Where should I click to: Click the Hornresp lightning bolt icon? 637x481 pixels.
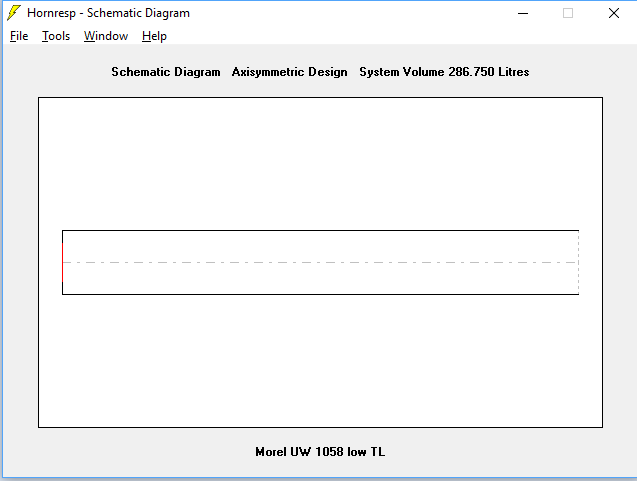tap(14, 13)
